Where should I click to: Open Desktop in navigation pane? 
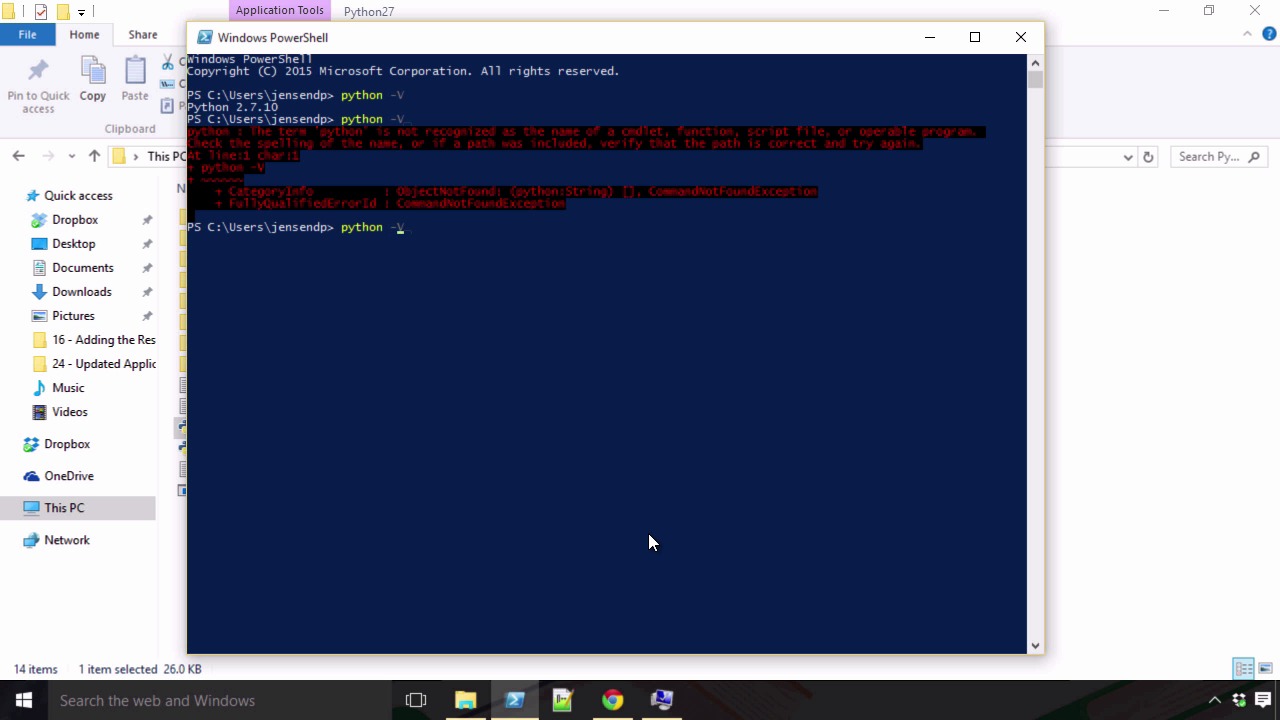(x=74, y=244)
